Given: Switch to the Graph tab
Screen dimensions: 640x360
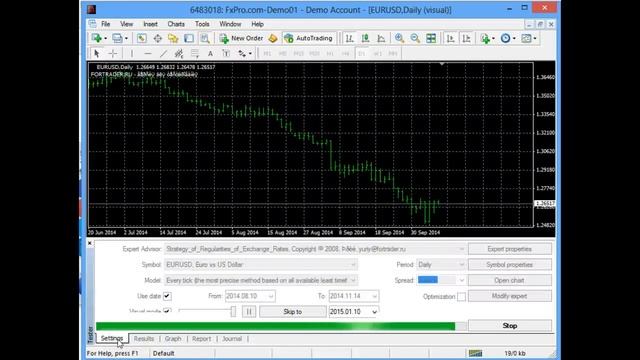Looking at the screenshot, I should pos(173,339).
